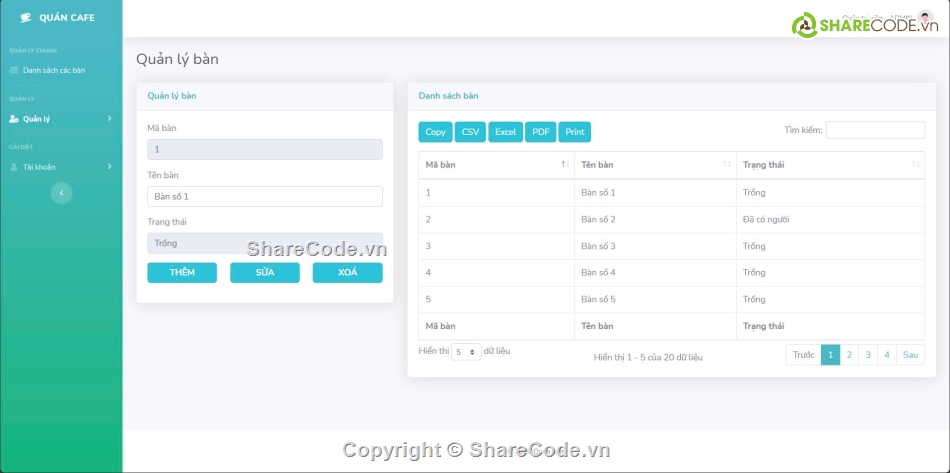Expand the Tài khoản menu chevron
950x473 pixels.
click(x=109, y=166)
